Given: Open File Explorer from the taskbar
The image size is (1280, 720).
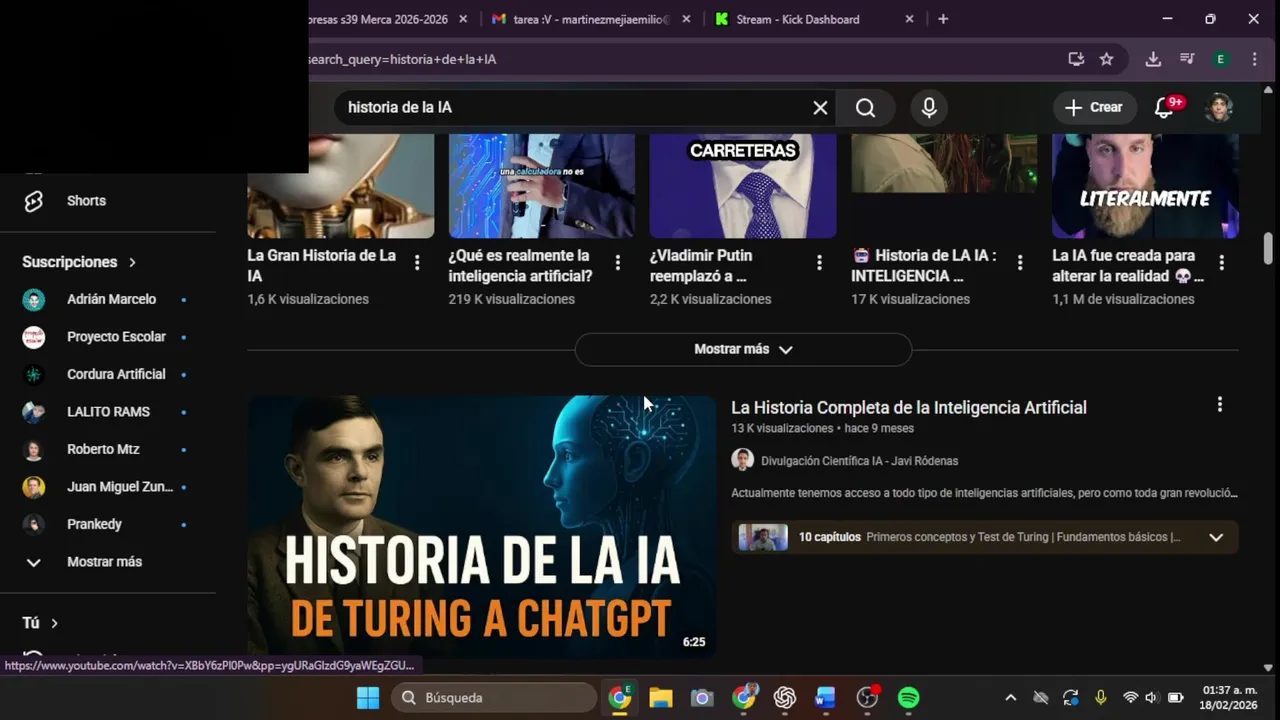Looking at the screenshot, I should [661, 698].
